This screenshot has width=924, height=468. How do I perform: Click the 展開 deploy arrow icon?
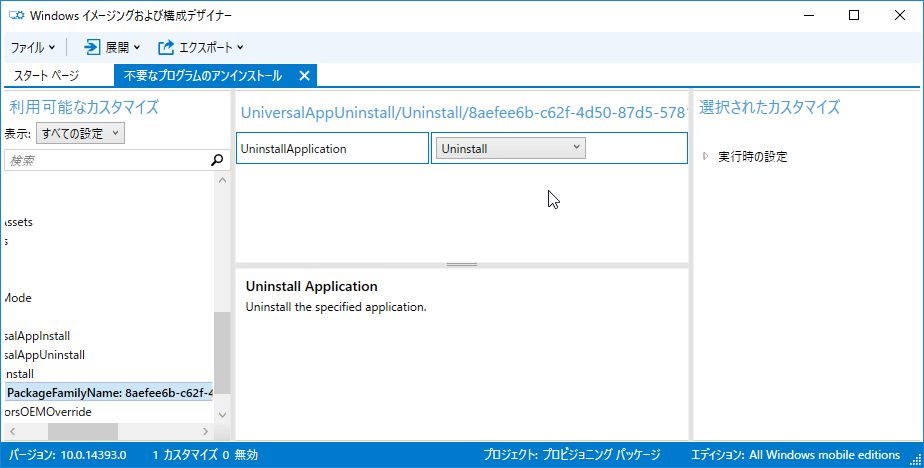click(x=92, y=48)
